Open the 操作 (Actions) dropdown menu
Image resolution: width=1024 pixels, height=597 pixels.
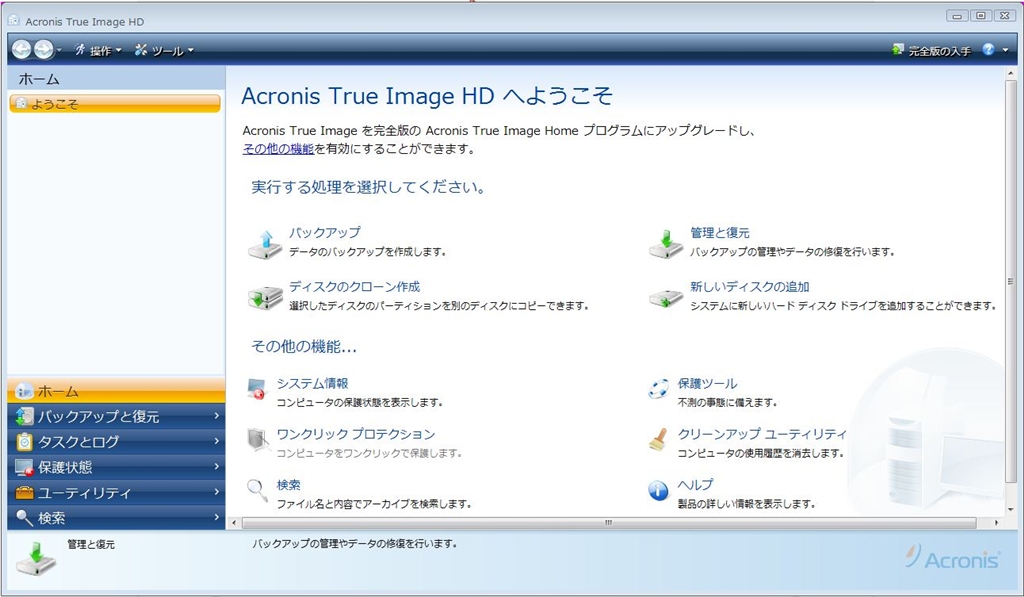tap(99, 50)
